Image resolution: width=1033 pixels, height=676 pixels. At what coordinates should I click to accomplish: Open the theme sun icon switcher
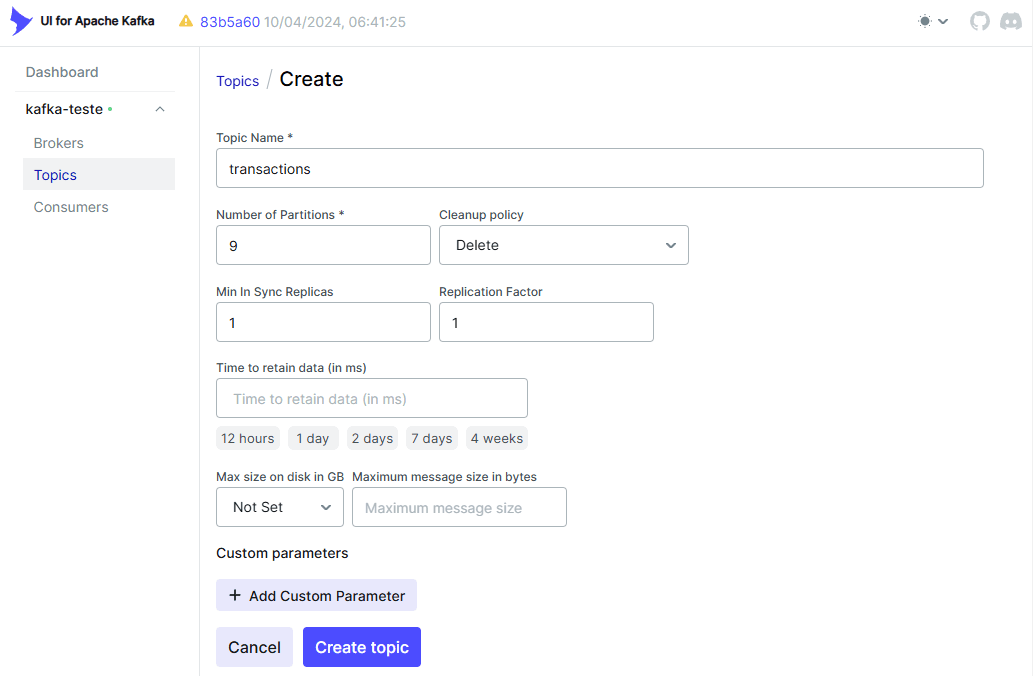point(933,21)
